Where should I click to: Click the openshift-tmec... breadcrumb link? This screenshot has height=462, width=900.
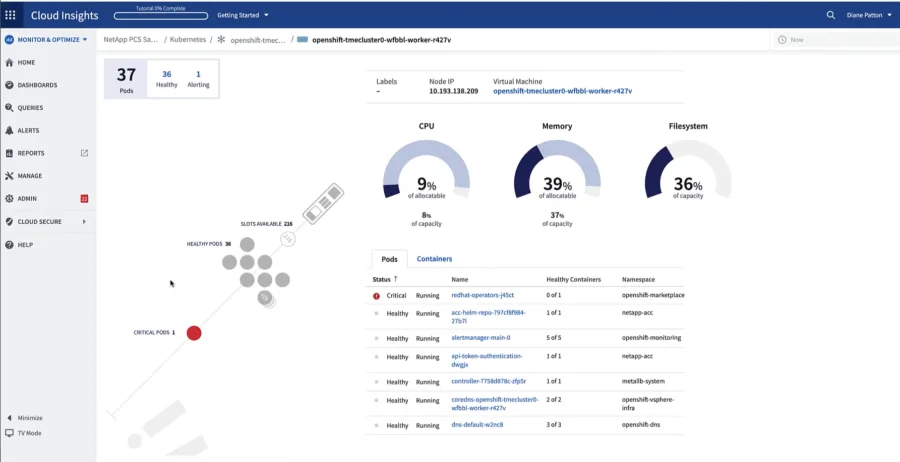pyautogui.click(x=258, y=40)
